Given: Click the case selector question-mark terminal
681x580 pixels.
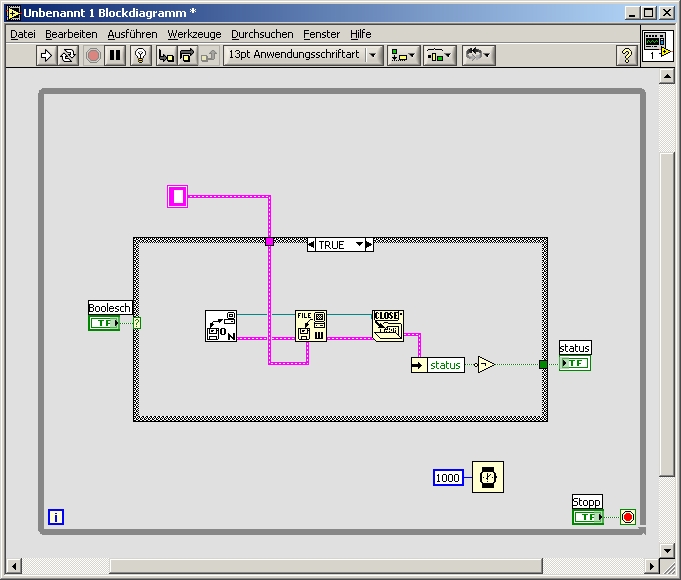Looking at the screenshot, I should coord(137,323).
